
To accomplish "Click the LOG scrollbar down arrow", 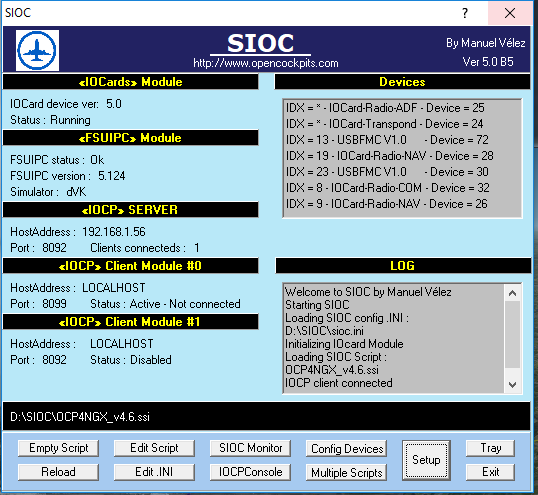I will point(513,385).
